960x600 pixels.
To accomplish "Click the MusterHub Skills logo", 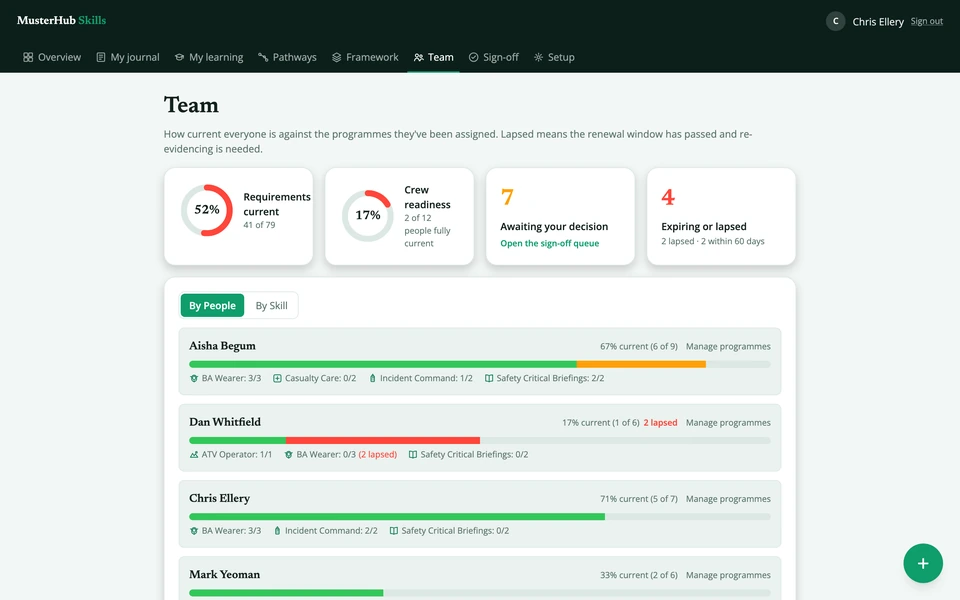I will click(x=61, y=20).
